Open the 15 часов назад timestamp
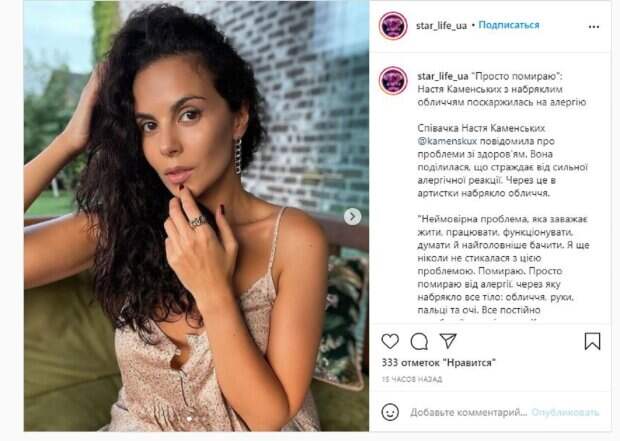The image size is (620, 441). coord(412,379)
